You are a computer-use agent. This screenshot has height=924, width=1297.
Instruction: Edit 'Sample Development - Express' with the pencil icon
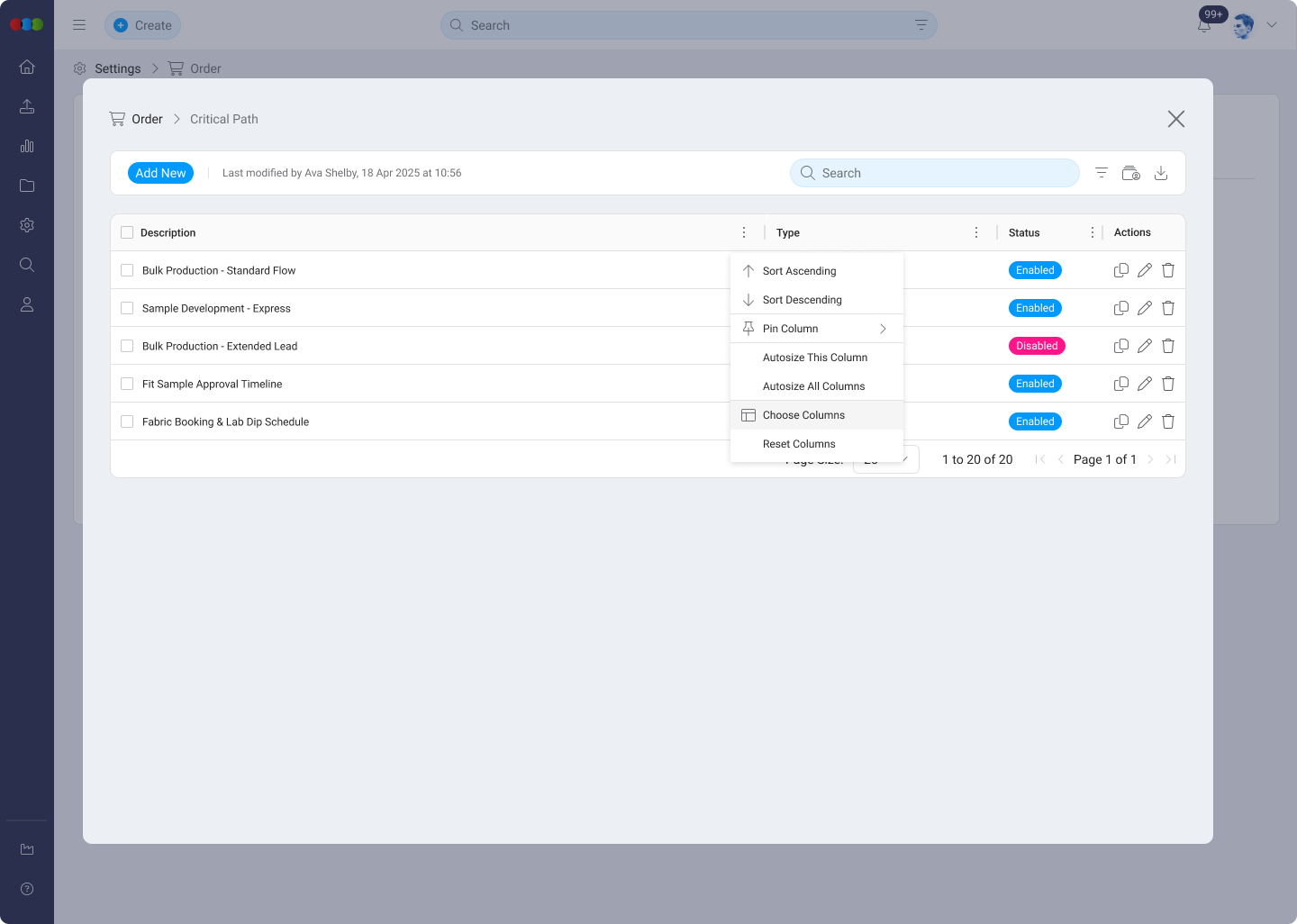pos(1144,307)
